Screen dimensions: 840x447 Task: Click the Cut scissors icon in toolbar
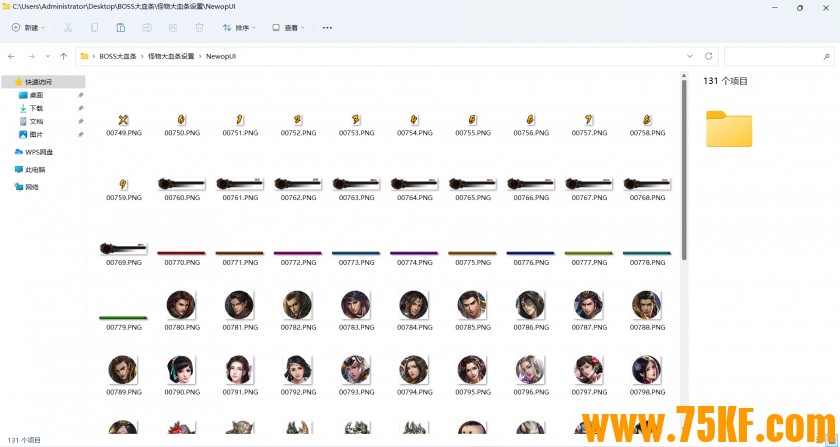[x=68, y=27]
